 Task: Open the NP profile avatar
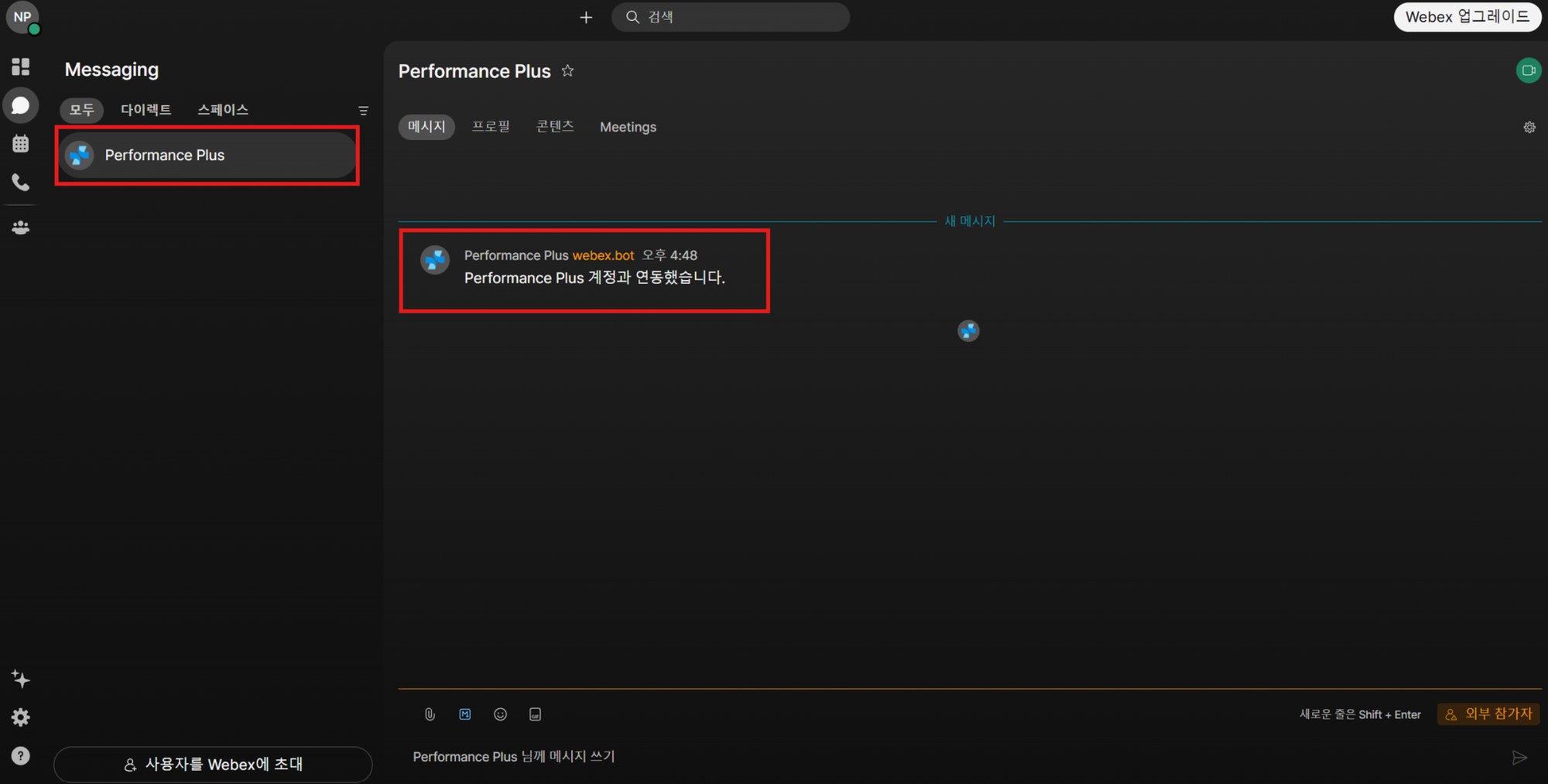[22, 17]
